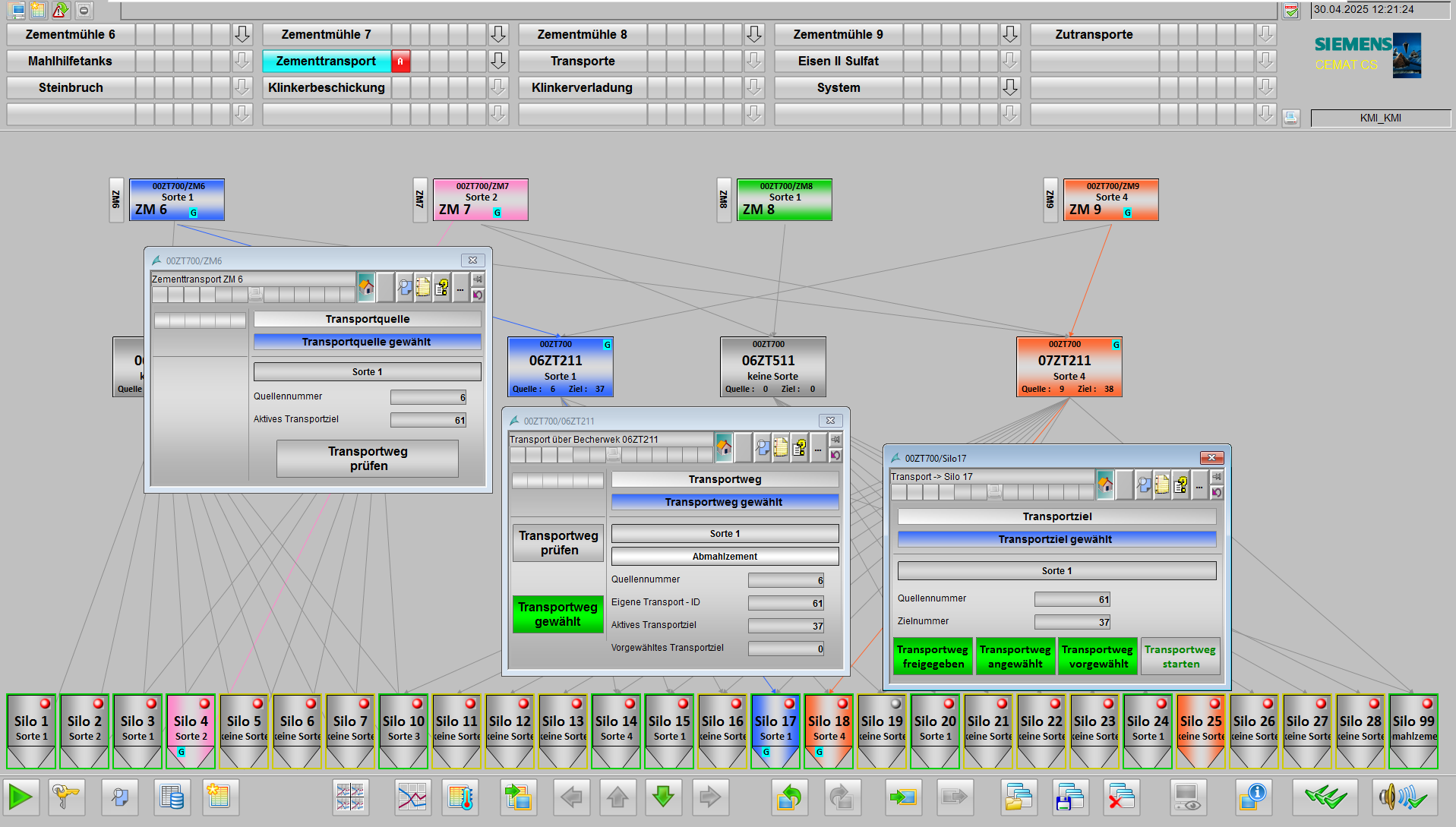This screenshot has width=1456, height=827.
Task: Toggle Transportweg angewählt in Silo17 window
Action: [1015, 656]
